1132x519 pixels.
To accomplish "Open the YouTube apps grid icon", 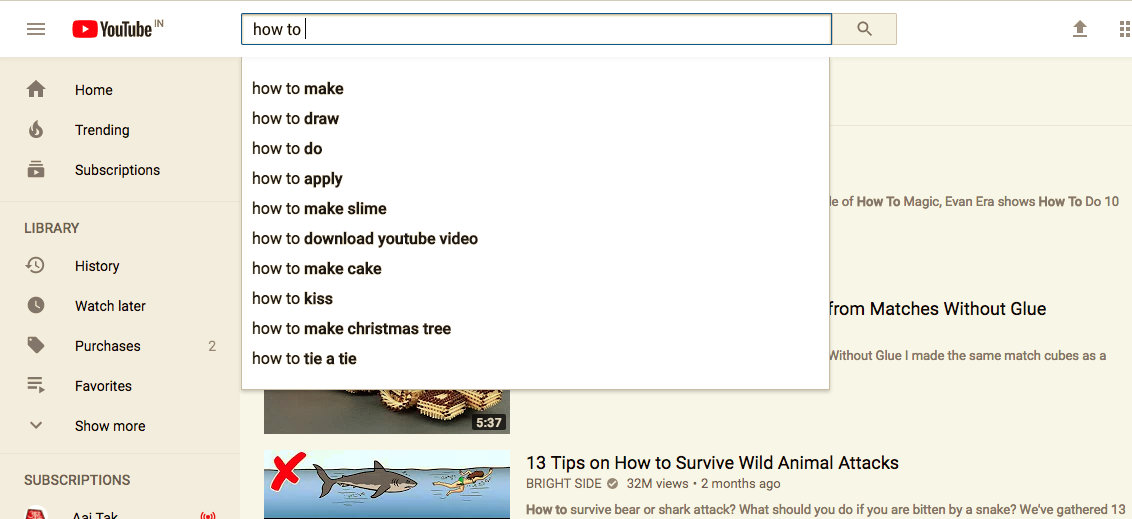I will 1124,29.
